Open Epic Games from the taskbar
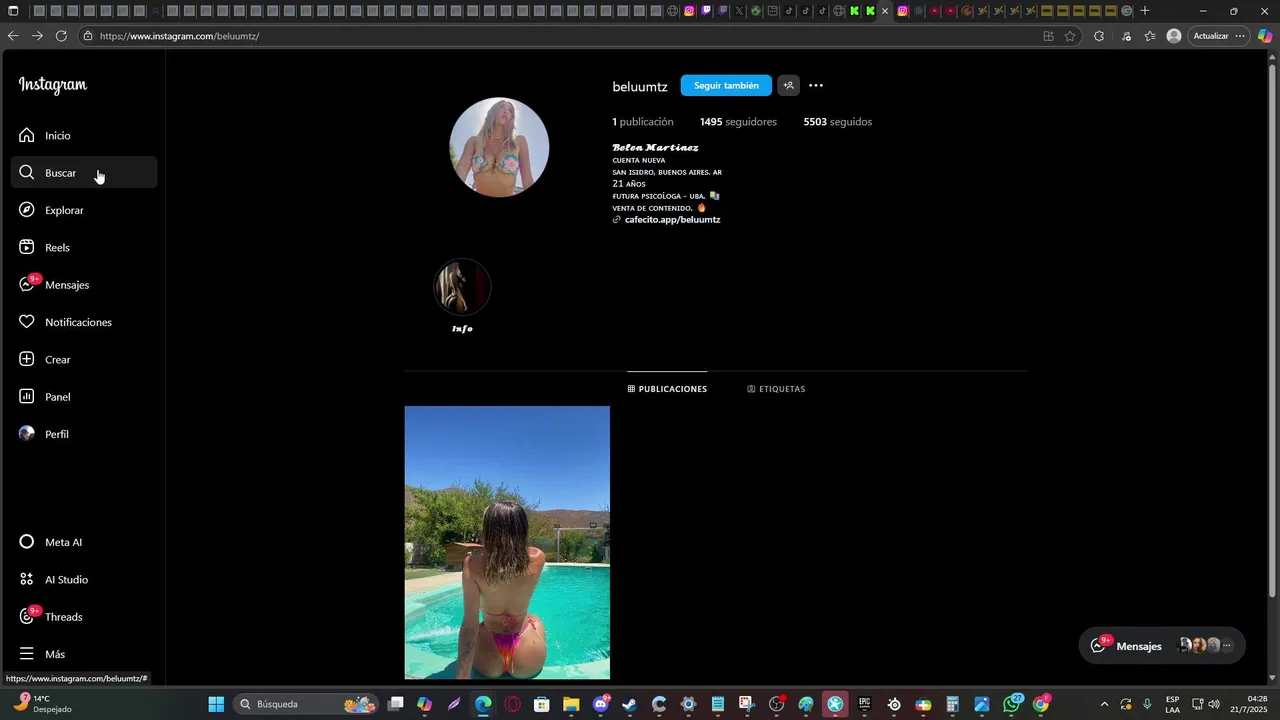Viewport: 1280px width, 720px height. click(x=864, y=704)
